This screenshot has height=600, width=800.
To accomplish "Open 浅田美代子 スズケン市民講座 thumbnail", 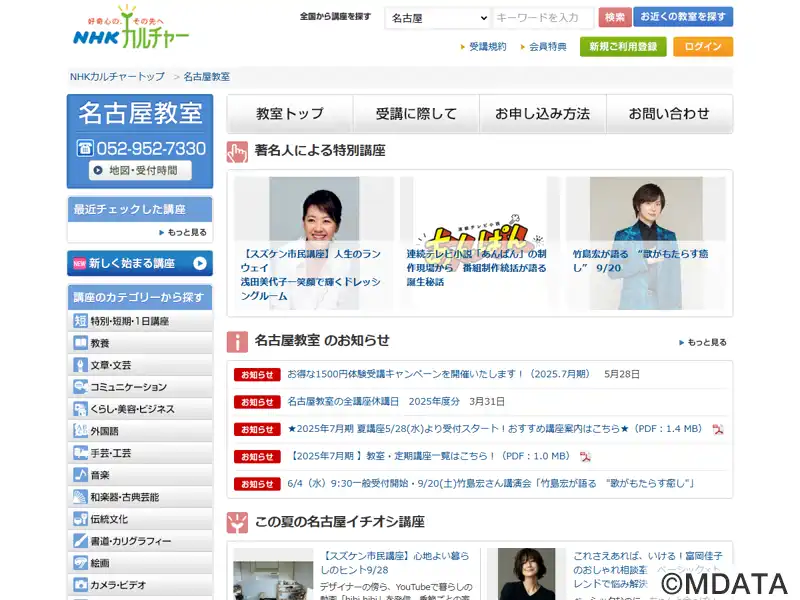I will click(x=314, y=243).
